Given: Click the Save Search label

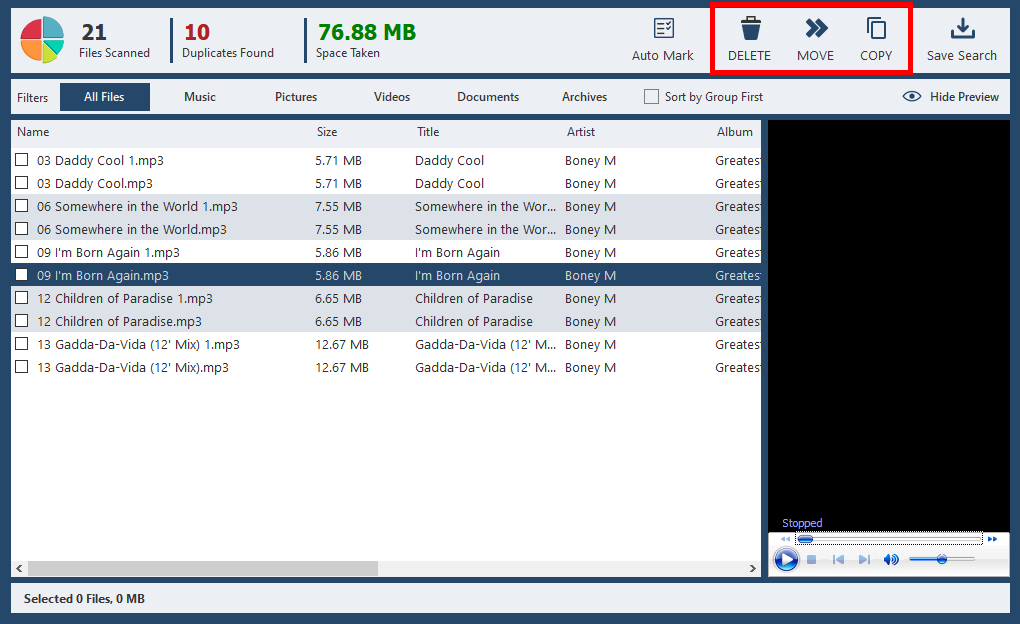Looking at the screenshot, I should [962, 56].
